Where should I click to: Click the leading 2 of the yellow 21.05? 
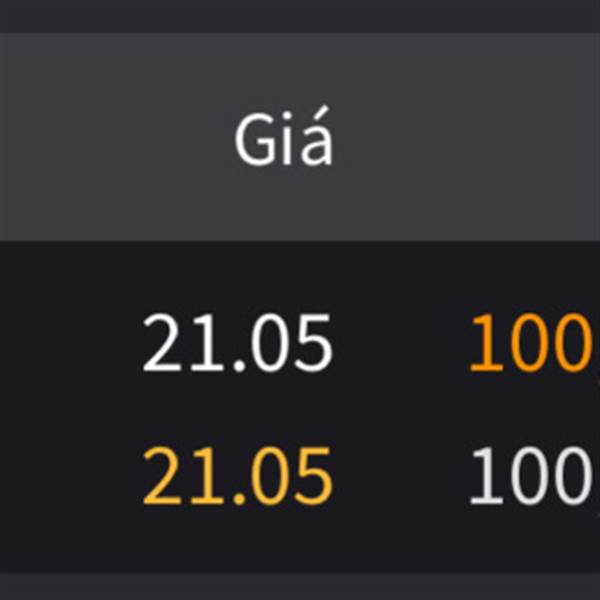pos(161,476)
